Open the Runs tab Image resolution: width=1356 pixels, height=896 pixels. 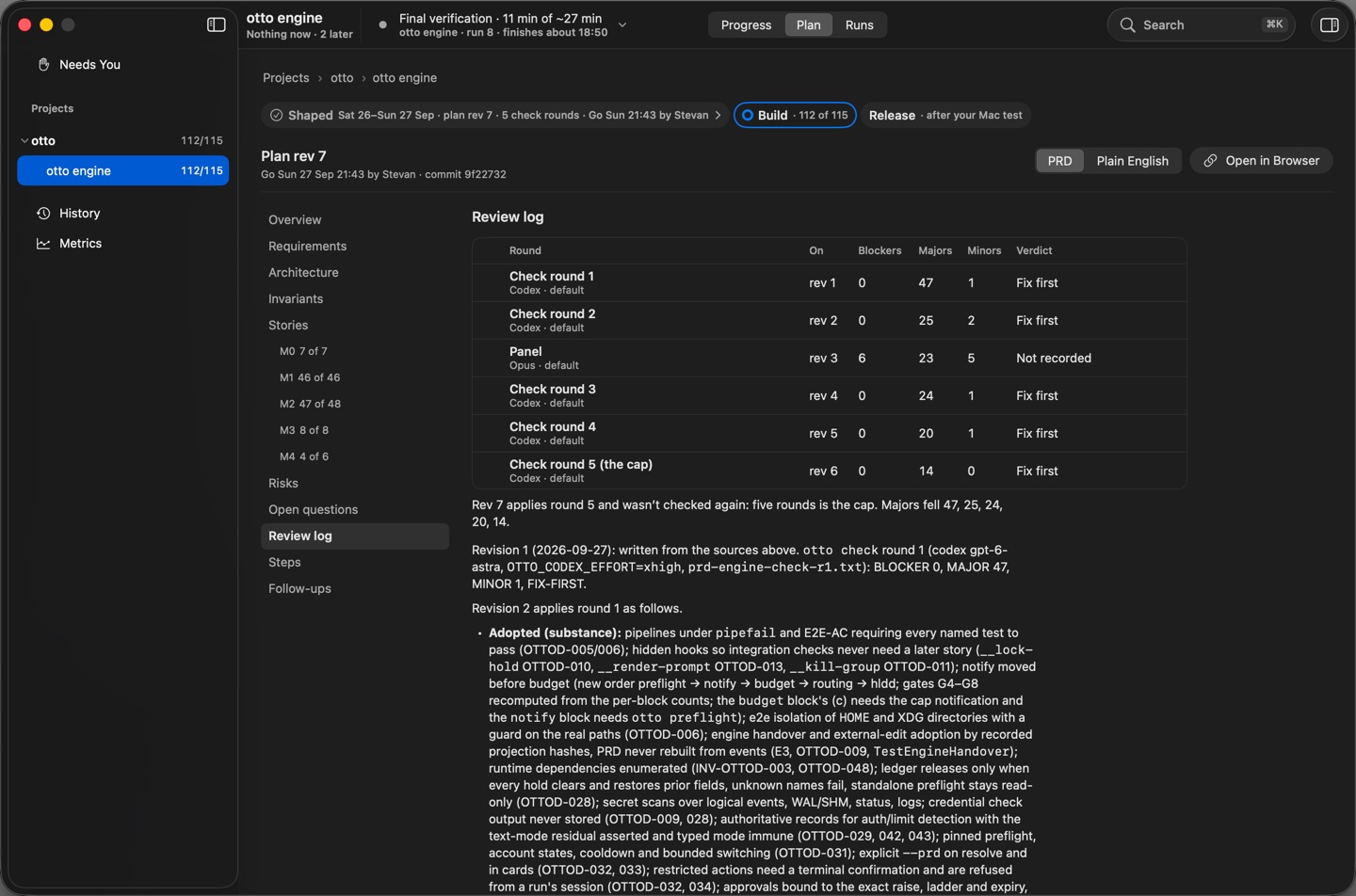click(x=859, y=25)
